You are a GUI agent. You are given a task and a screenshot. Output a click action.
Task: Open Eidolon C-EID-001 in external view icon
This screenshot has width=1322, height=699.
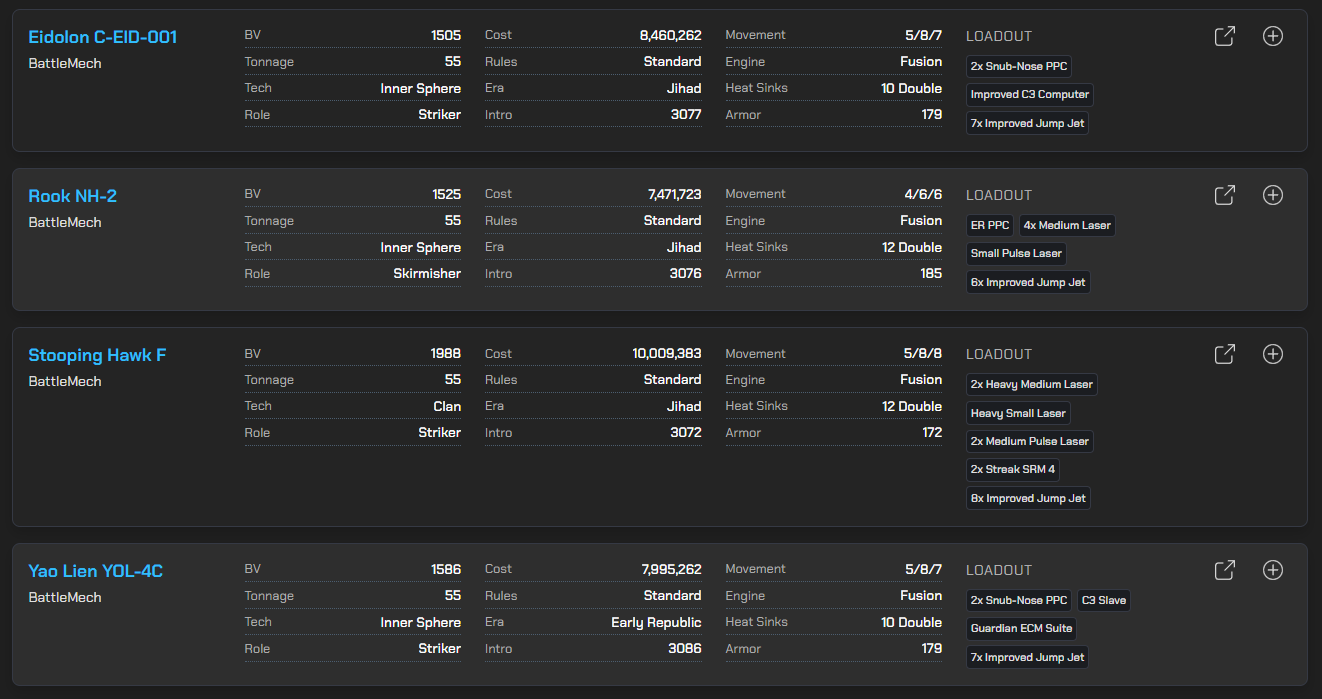click(1224, 36)
